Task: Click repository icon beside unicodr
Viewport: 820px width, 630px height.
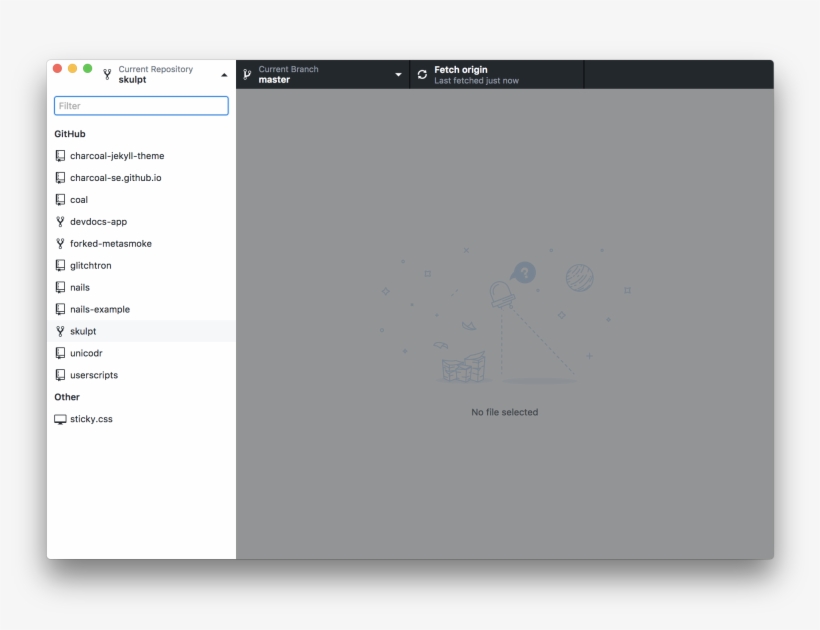Action: 60,353
